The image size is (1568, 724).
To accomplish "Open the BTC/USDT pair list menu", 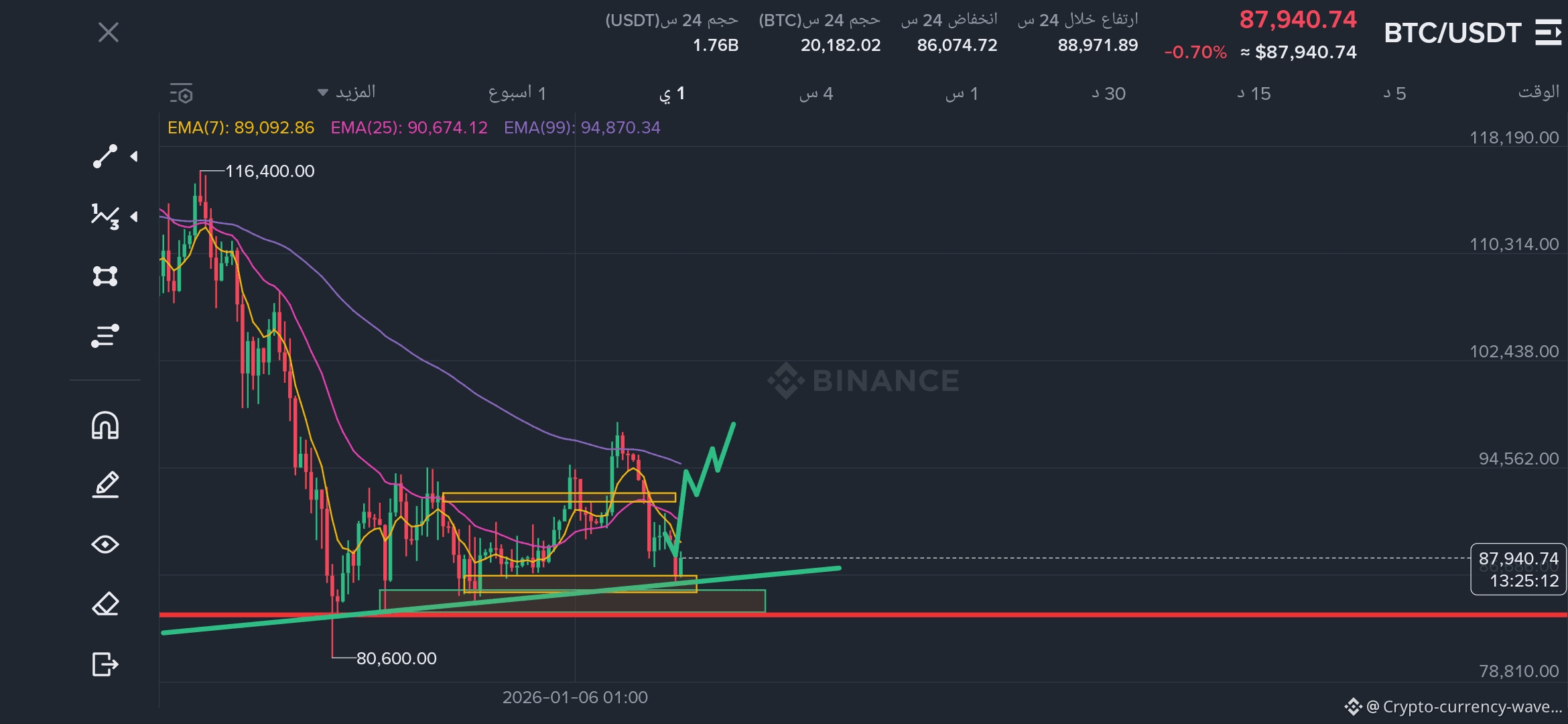I will pos(1548,32).
